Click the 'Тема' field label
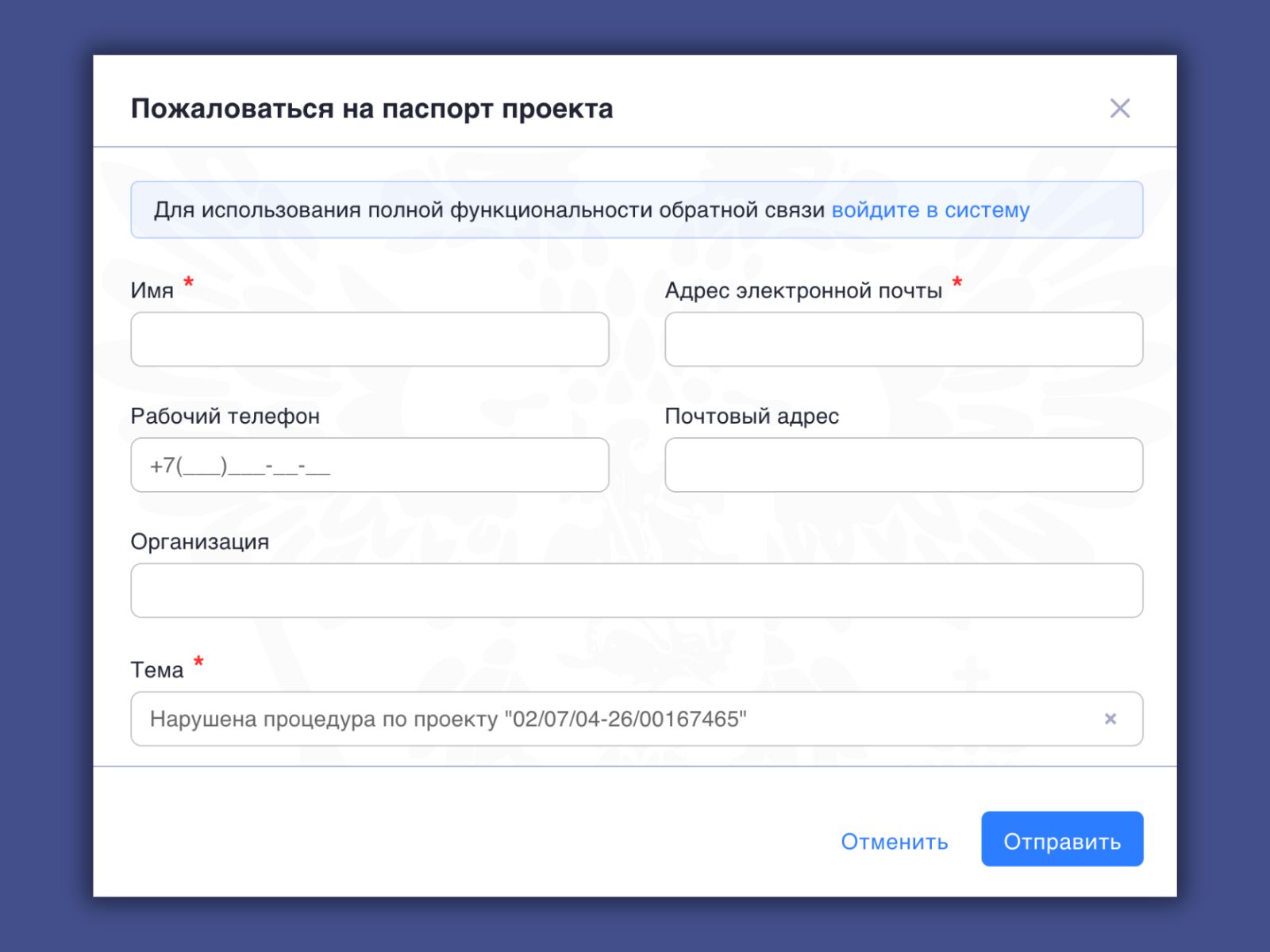This screenshot has height=952, width=1270. coord(156,670)
